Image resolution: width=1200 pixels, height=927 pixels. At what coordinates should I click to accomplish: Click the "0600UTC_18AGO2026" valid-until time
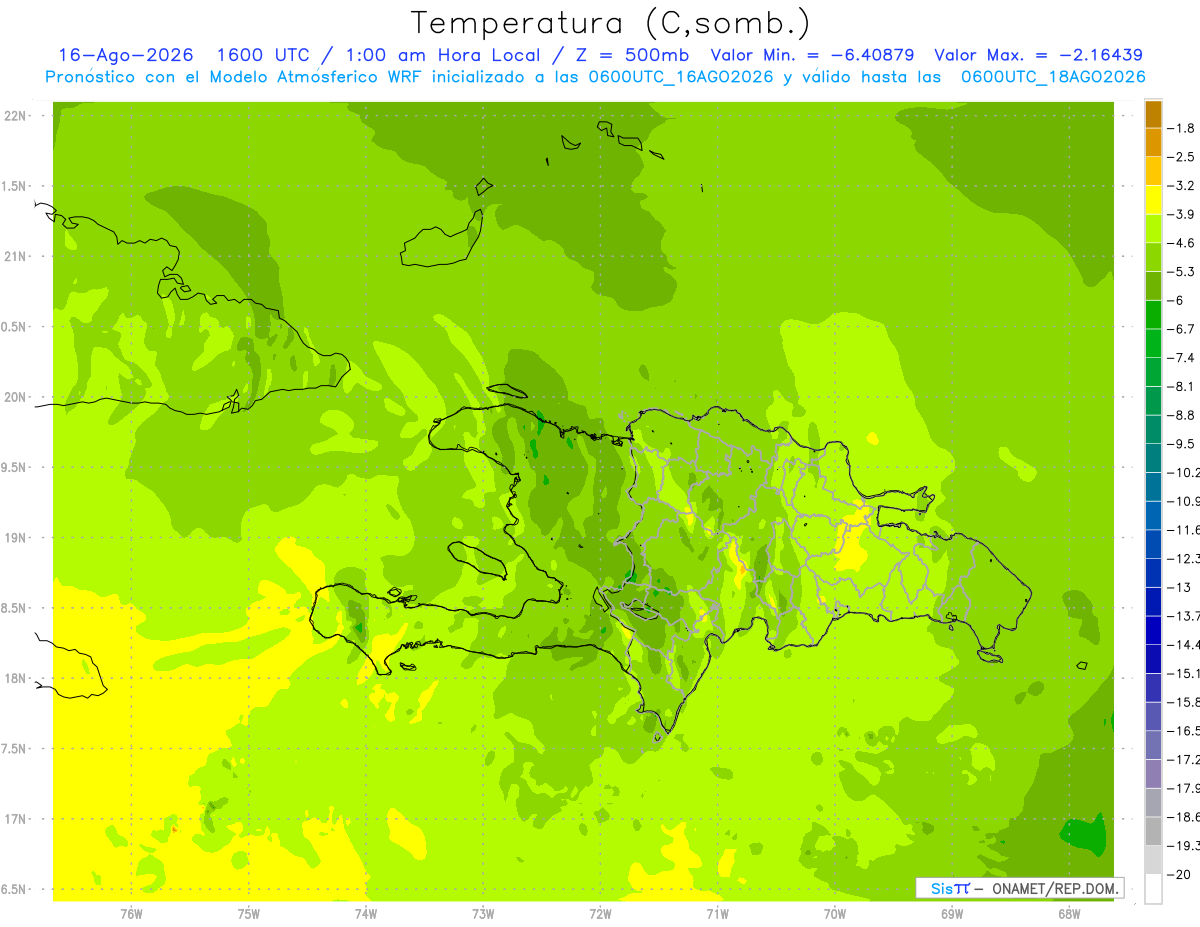[1053, 77]
